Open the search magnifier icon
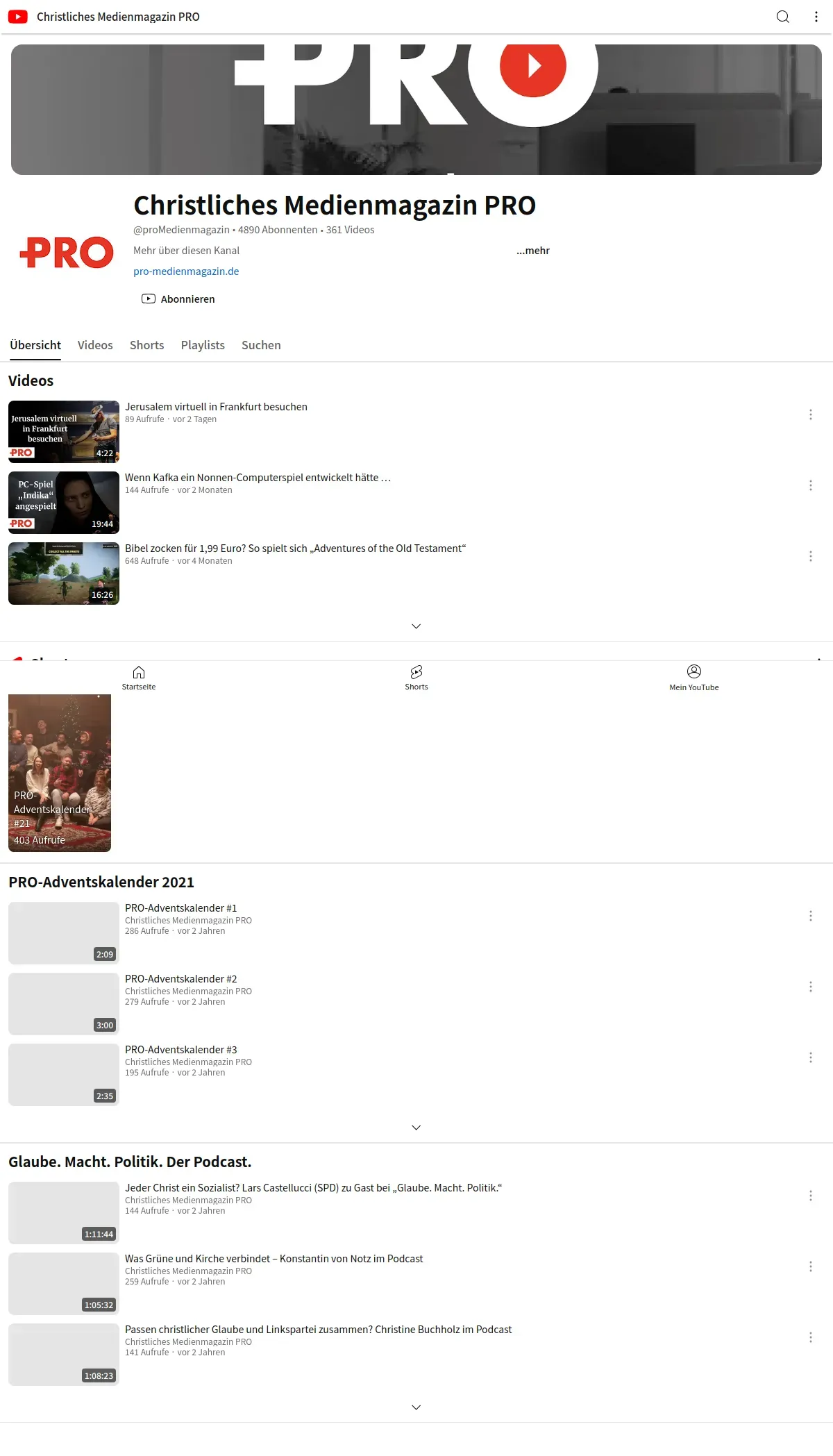Image resolution: width=833 pixels, height=1456 pixels. click(783, 17)
